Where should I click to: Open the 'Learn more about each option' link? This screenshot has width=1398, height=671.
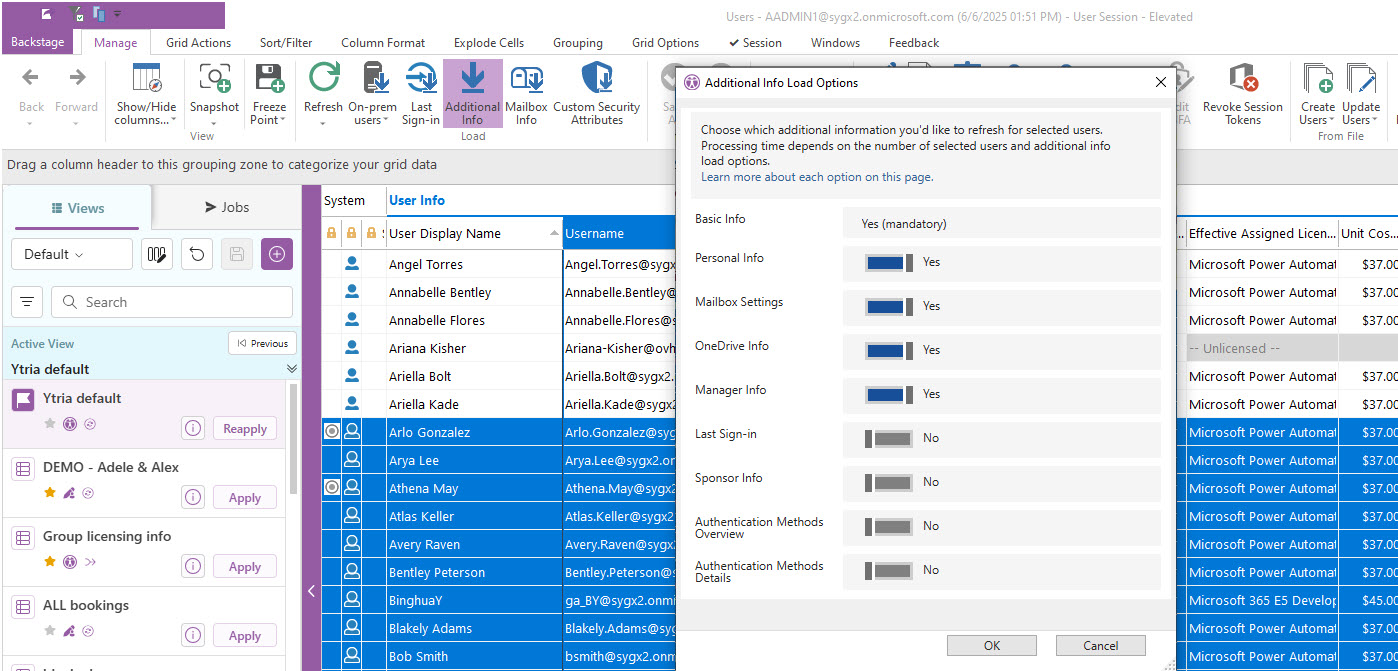point(816,177)
